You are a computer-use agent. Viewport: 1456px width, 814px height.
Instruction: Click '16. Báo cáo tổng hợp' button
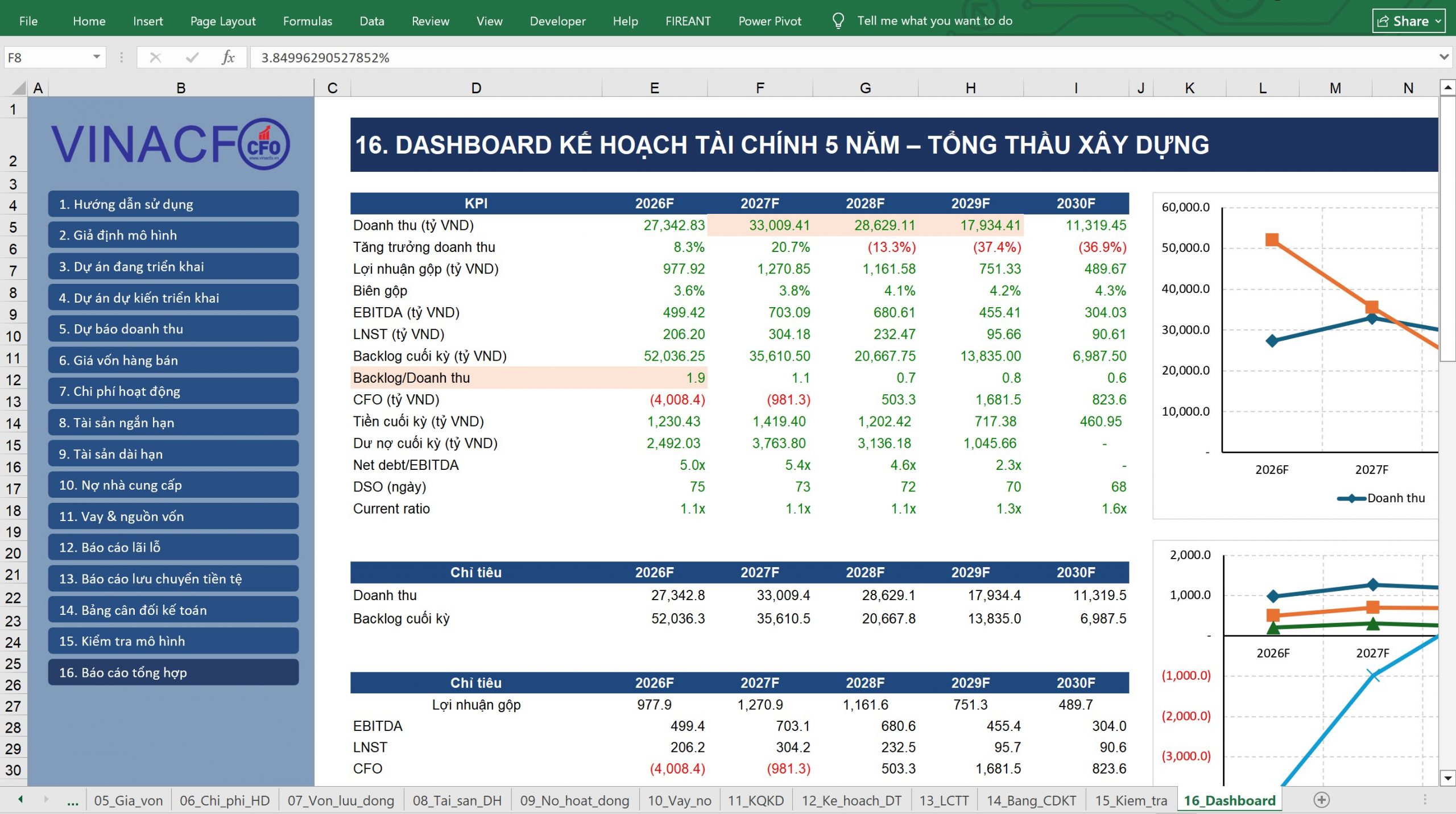click(x=173, y=672)
